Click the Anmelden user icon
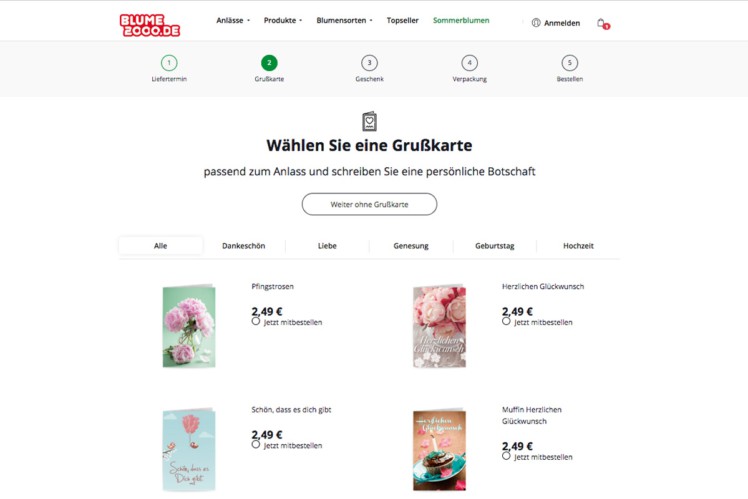 tap(536, 23)
